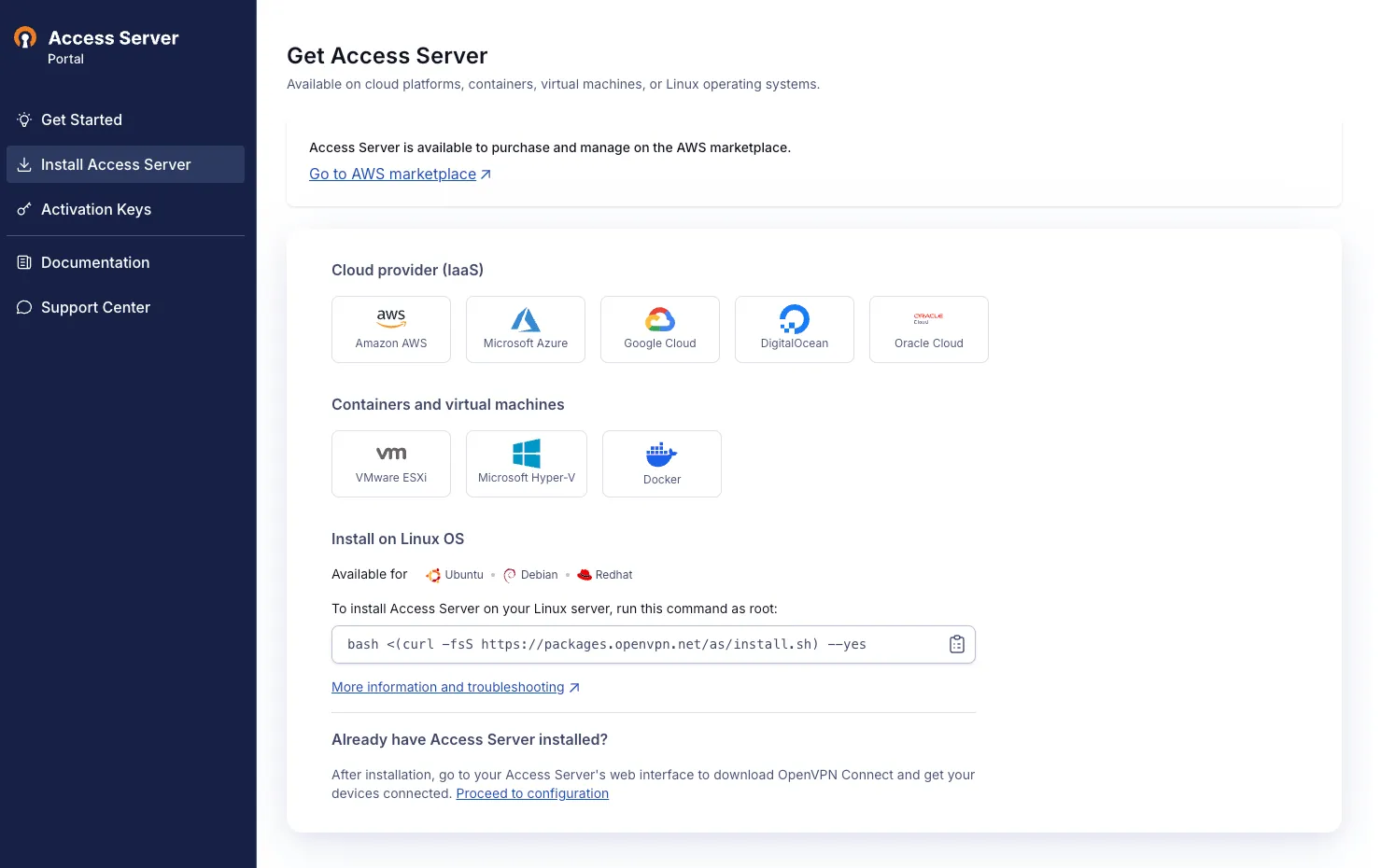
Task: Click the external arrow after troubleshooting link
Action: point(574,688)
